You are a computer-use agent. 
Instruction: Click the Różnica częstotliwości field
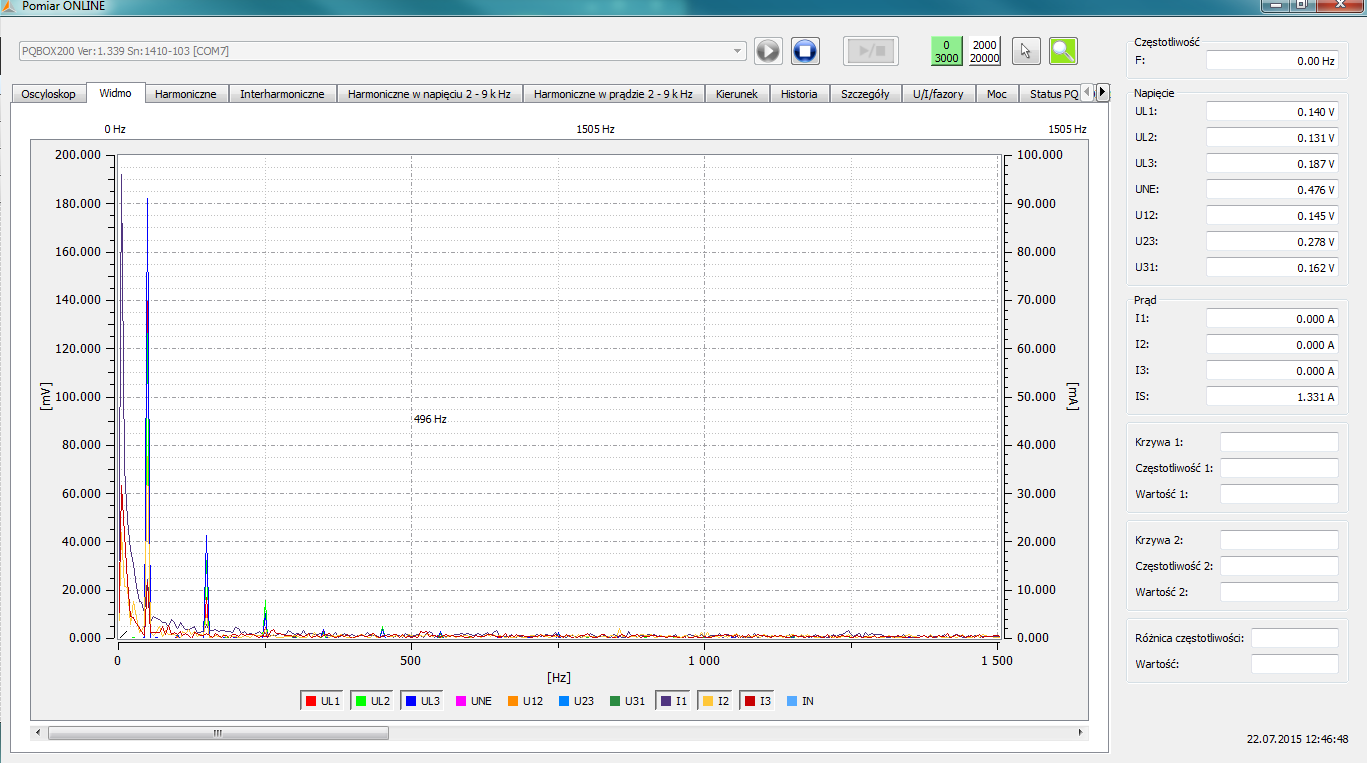click(x=1295, y=638)
